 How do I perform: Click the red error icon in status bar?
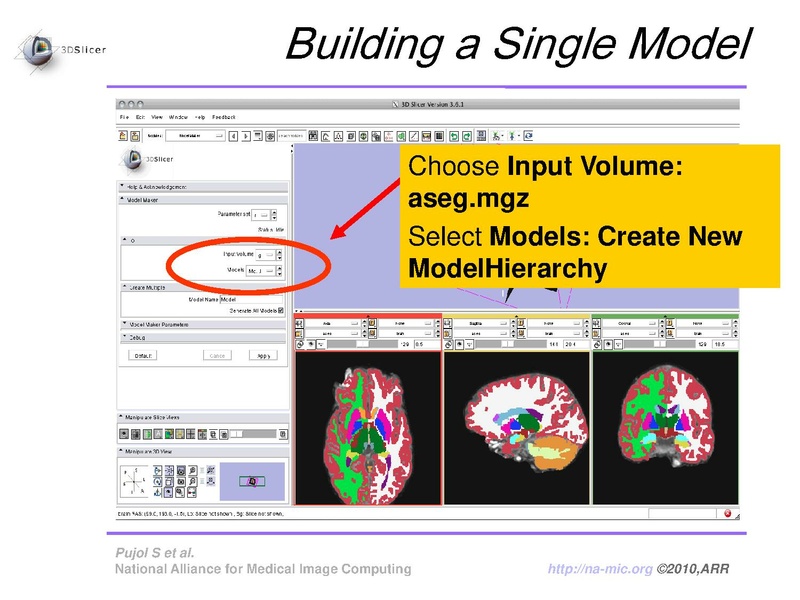(x=728, y=514)
